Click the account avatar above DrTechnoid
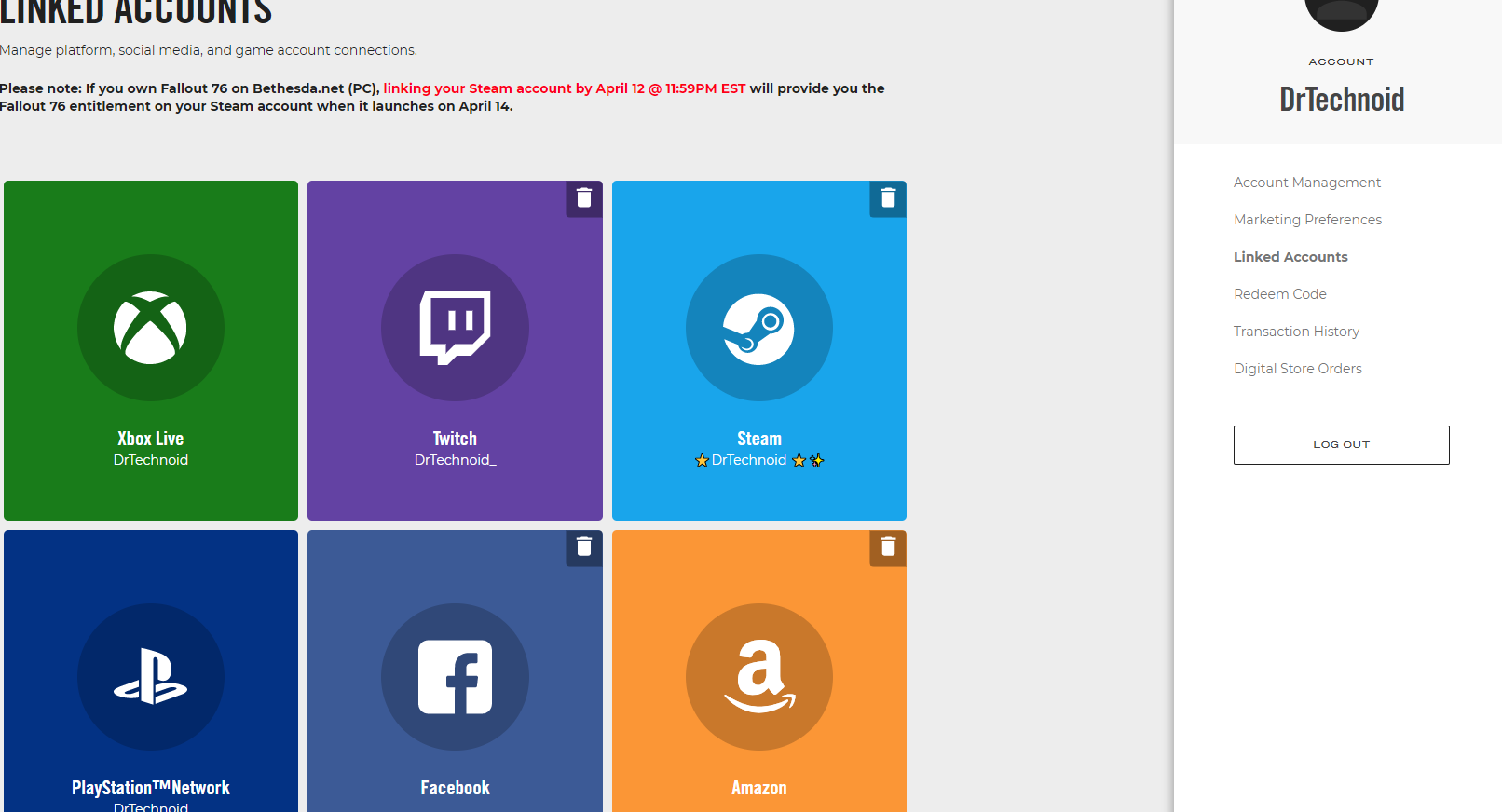The width and height of the screenshot is (1502, 812). [x=1342, y=14]
